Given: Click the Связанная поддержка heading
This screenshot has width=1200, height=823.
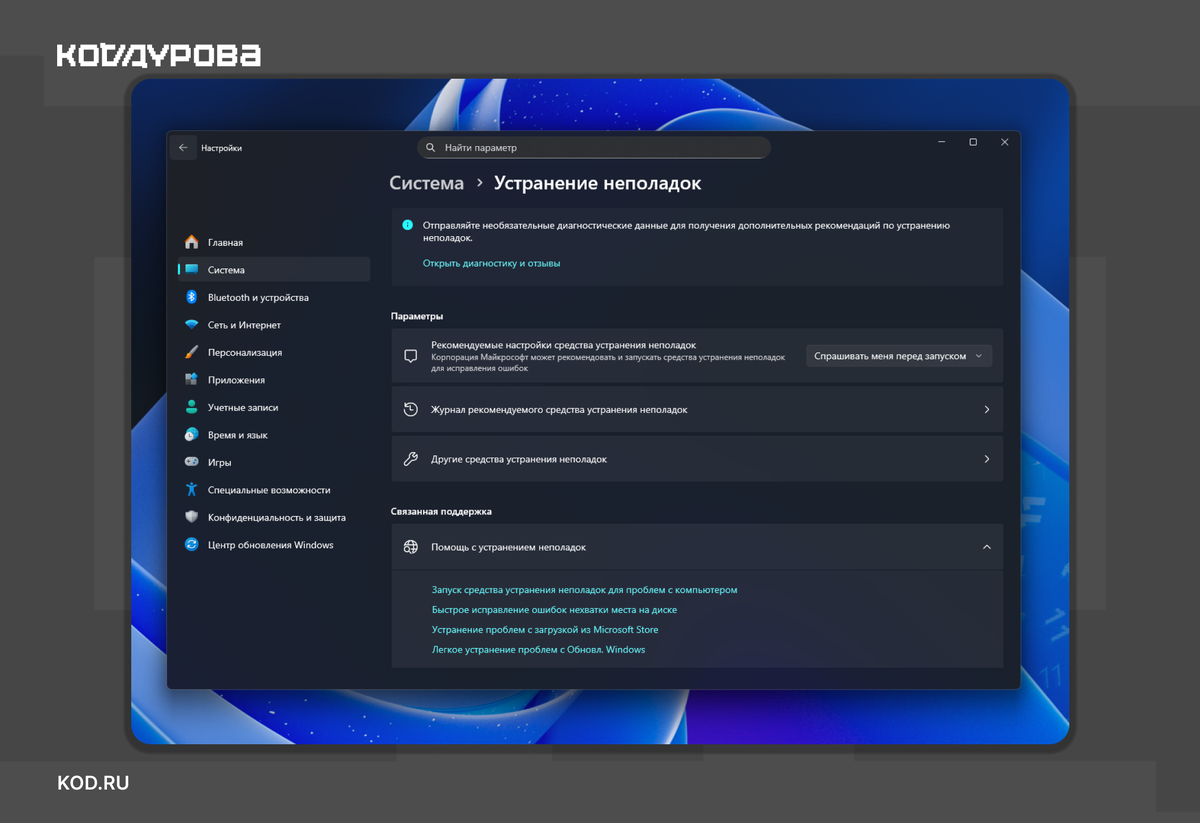Looking at the screenshot, I should 441,511.
